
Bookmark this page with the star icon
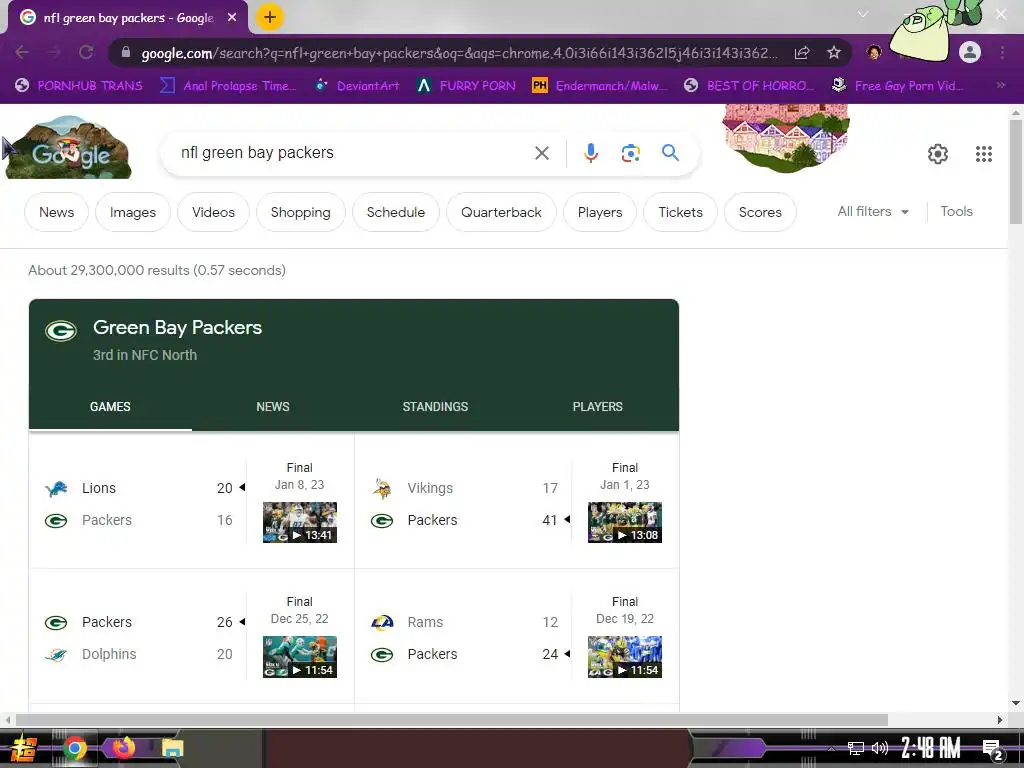[x=833, y=52]
